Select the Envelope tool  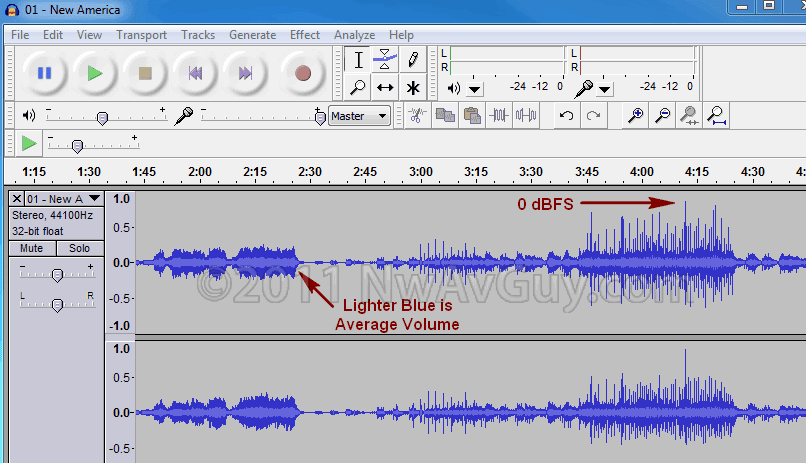point(384,60)
